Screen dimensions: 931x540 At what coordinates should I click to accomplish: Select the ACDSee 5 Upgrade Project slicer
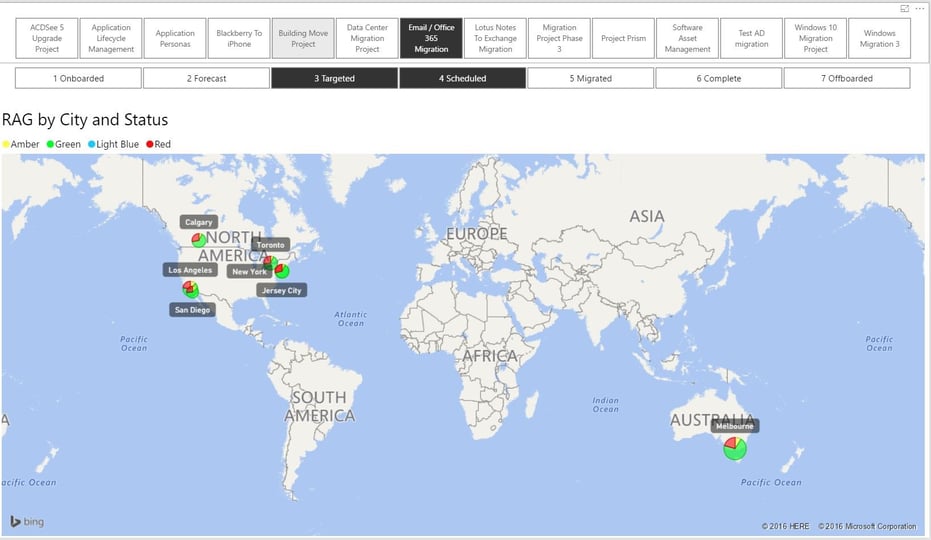tap(46, 38)
